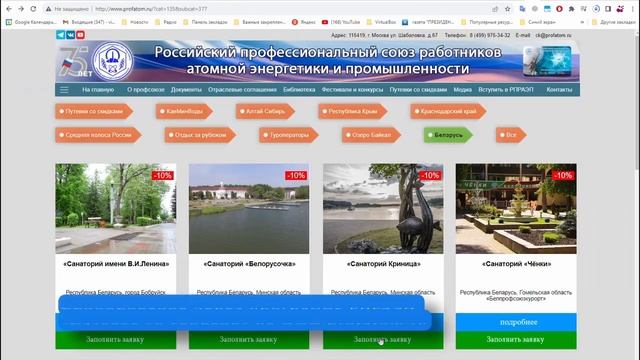The width and height of the screenshot is (640, 360).
Task: Select the Отдых за рубежом filter tag
Action: click(x=200, y=135)
